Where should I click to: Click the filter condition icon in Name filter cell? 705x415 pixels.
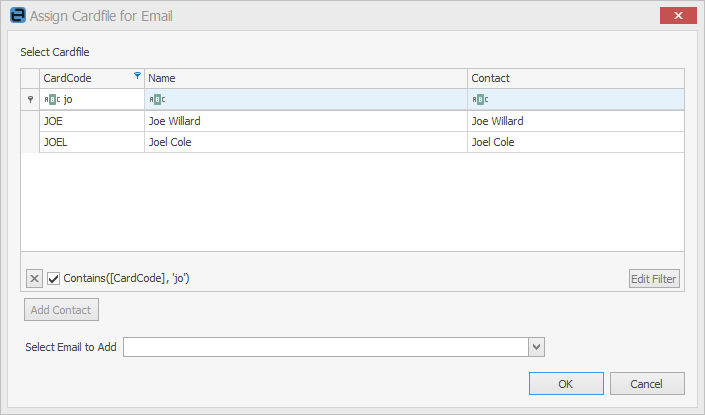pos(157,99)
